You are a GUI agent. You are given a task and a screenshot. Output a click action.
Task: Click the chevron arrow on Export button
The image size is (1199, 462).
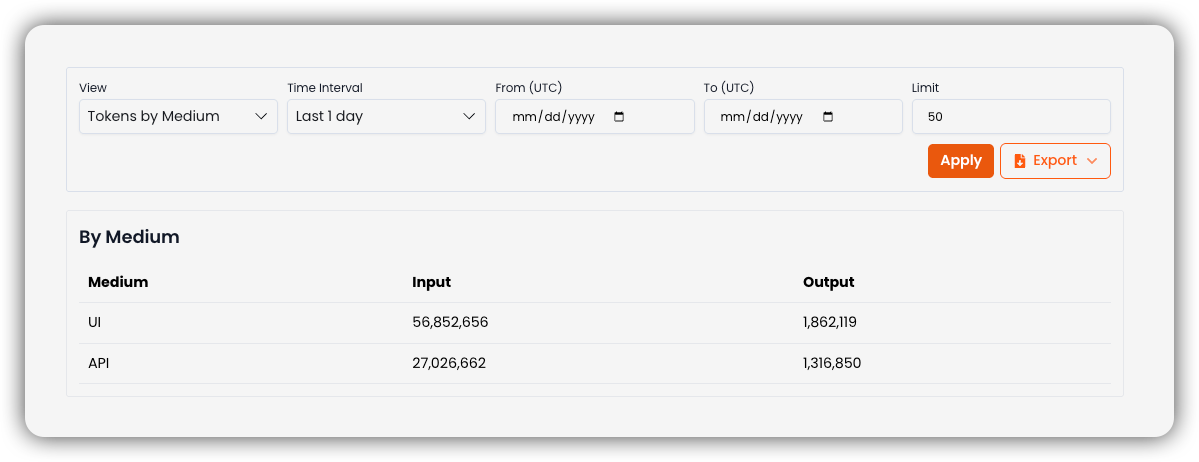tap(1092, 161)
